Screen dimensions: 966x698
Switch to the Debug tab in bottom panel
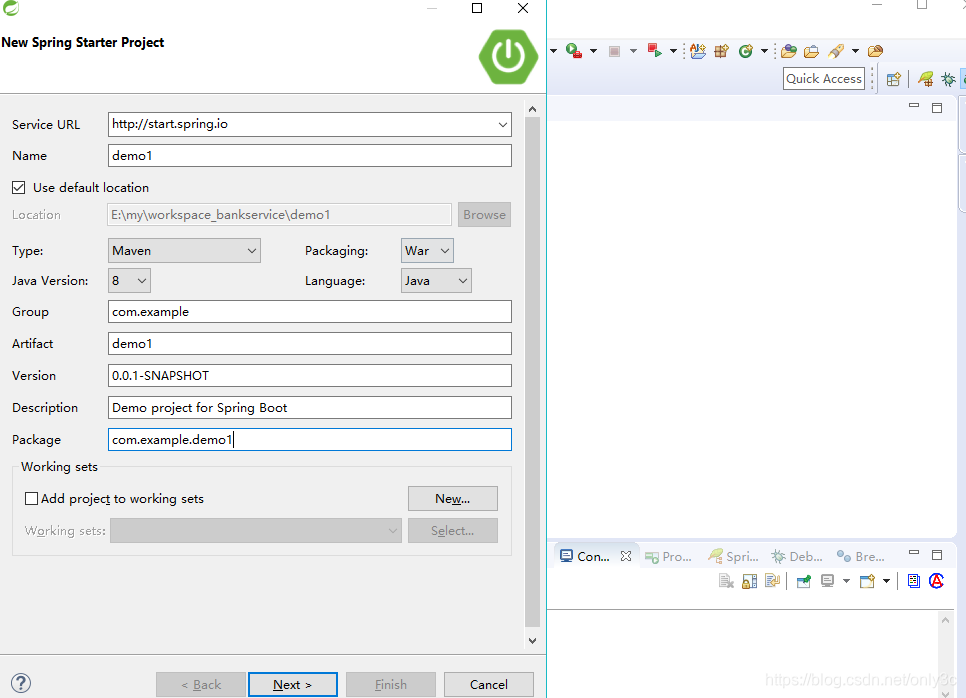(x=797, y=556)
